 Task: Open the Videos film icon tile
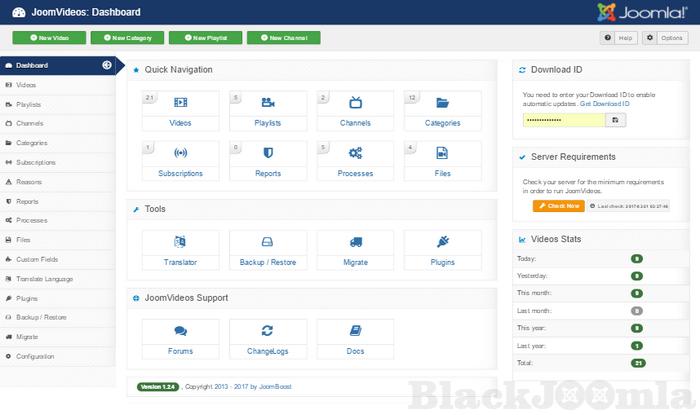(180, 103)
